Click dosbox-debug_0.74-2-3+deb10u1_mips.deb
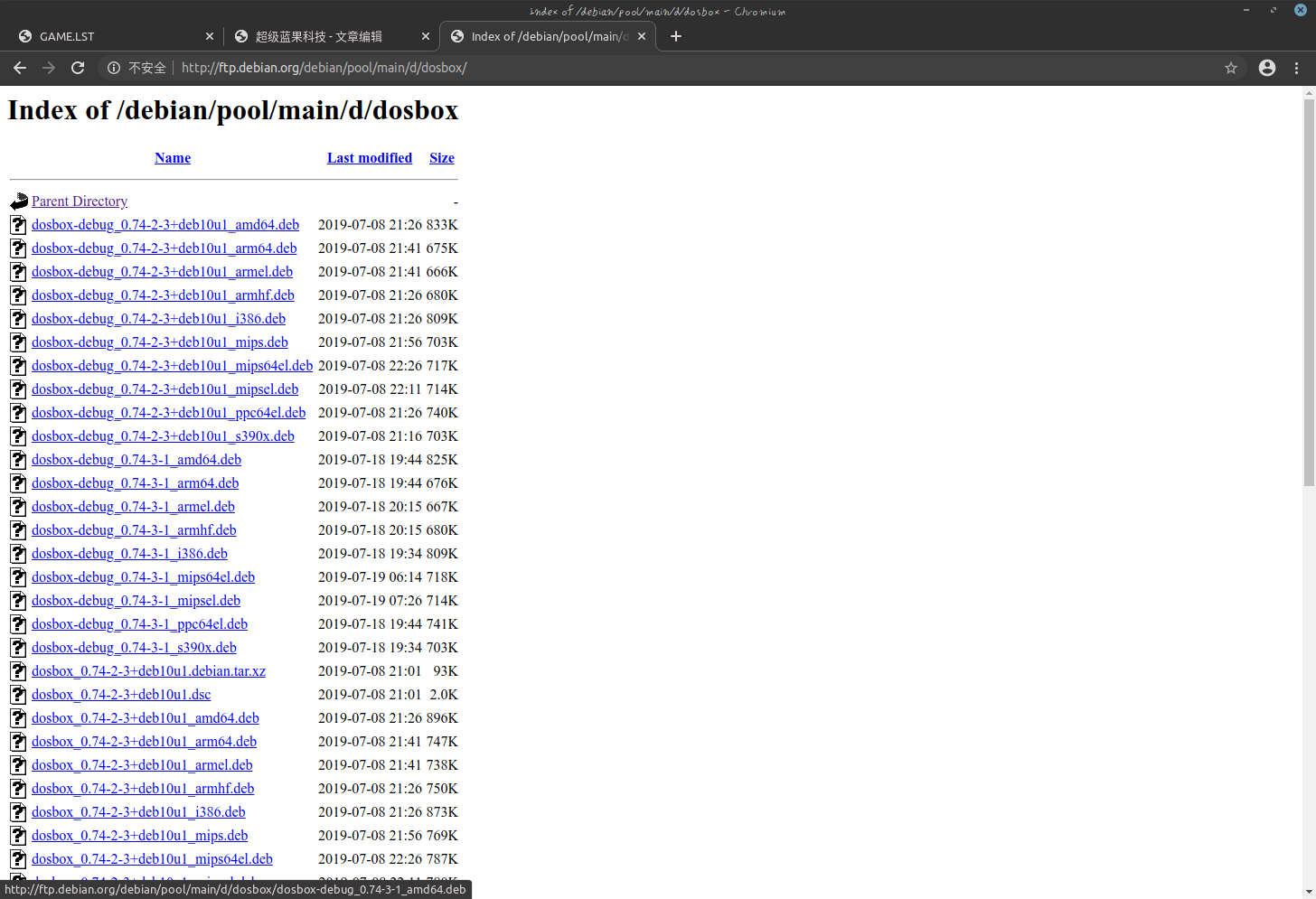 click(160, 342)
